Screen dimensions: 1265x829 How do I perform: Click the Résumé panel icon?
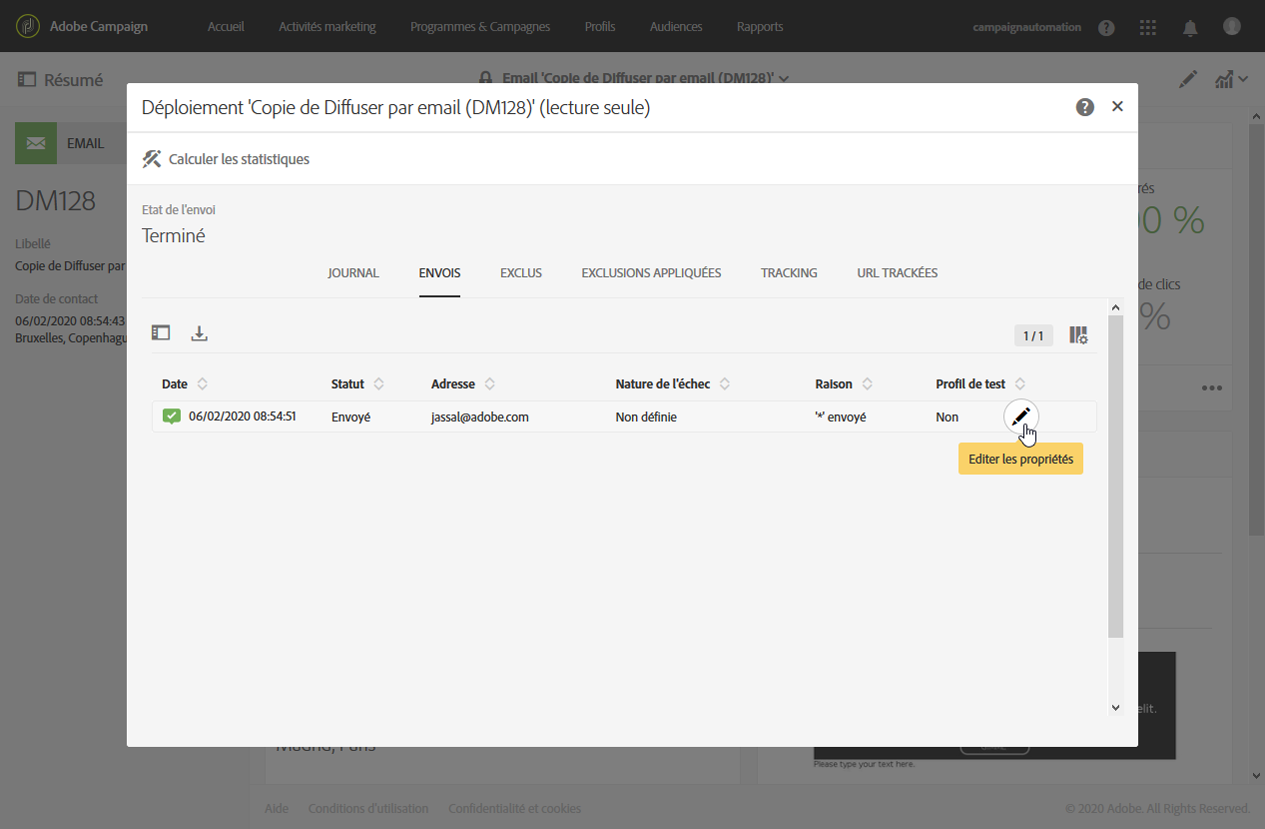pyautogui.click(x=27, y=80)
